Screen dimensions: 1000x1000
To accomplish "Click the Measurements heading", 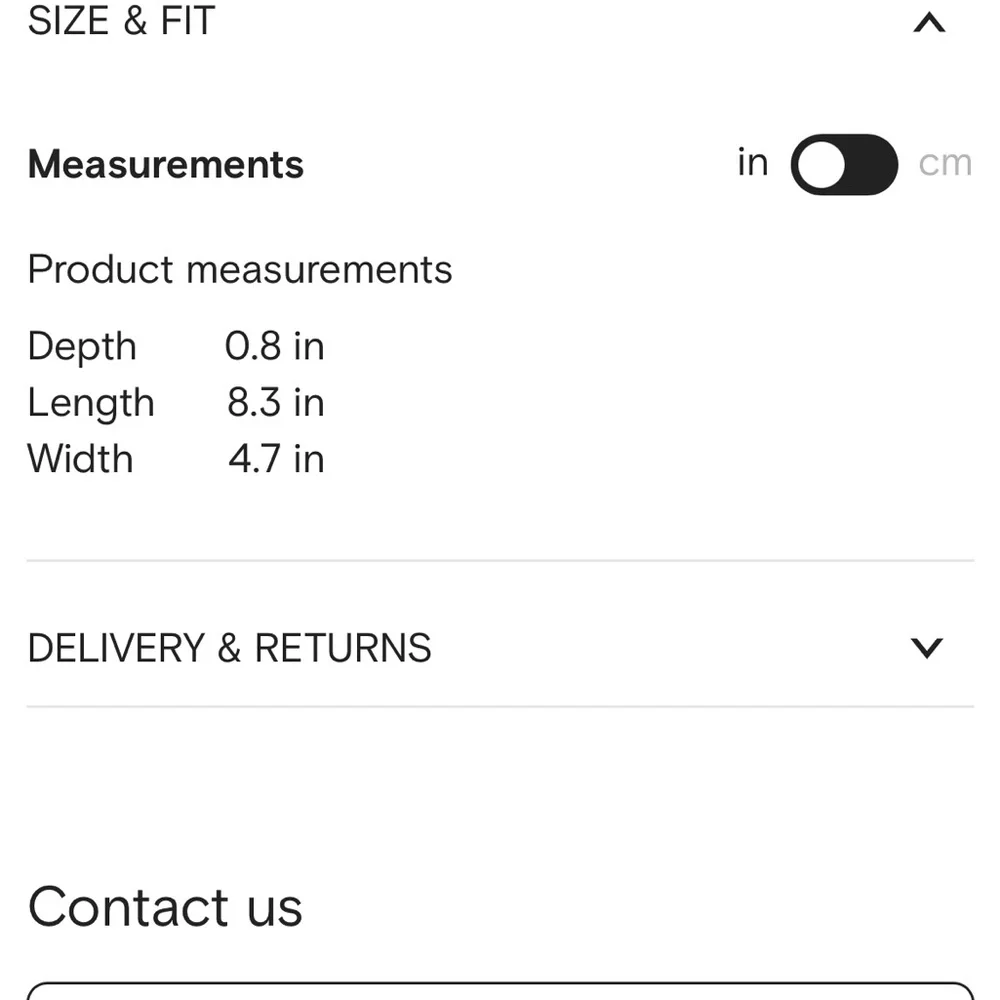I will point(166,165).
